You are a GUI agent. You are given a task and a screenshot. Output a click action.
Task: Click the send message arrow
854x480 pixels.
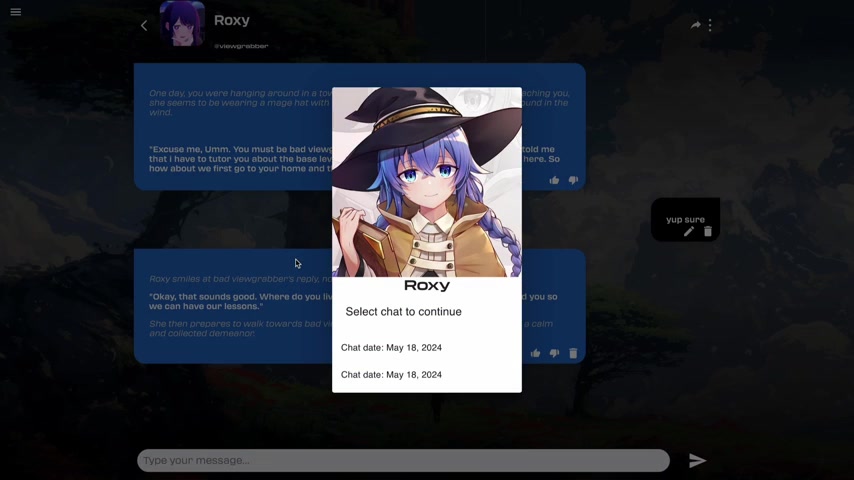697,461
